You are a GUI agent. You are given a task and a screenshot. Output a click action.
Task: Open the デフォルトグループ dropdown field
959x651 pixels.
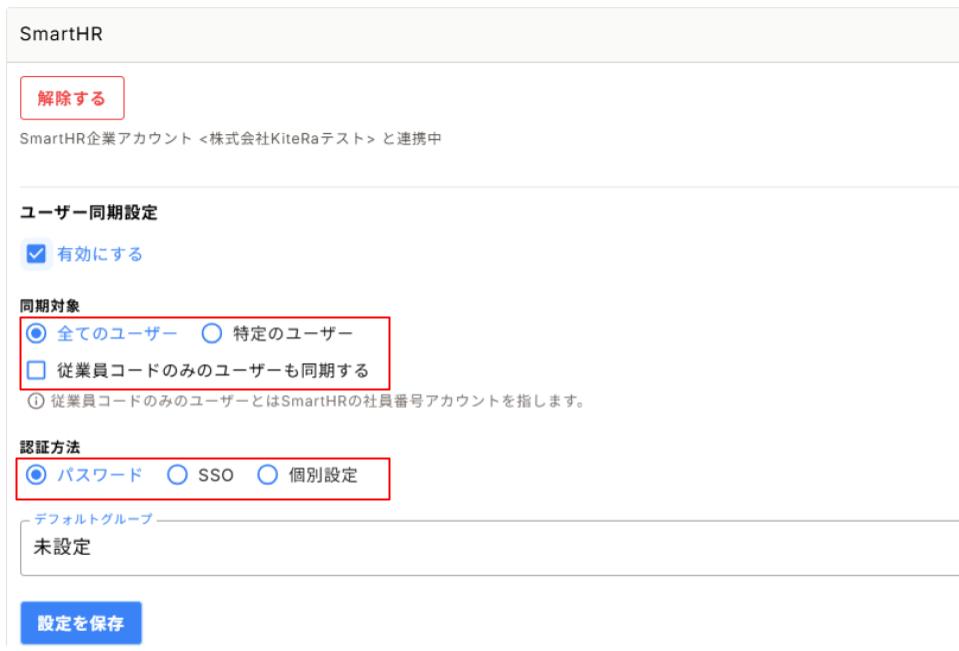[489, 548]
